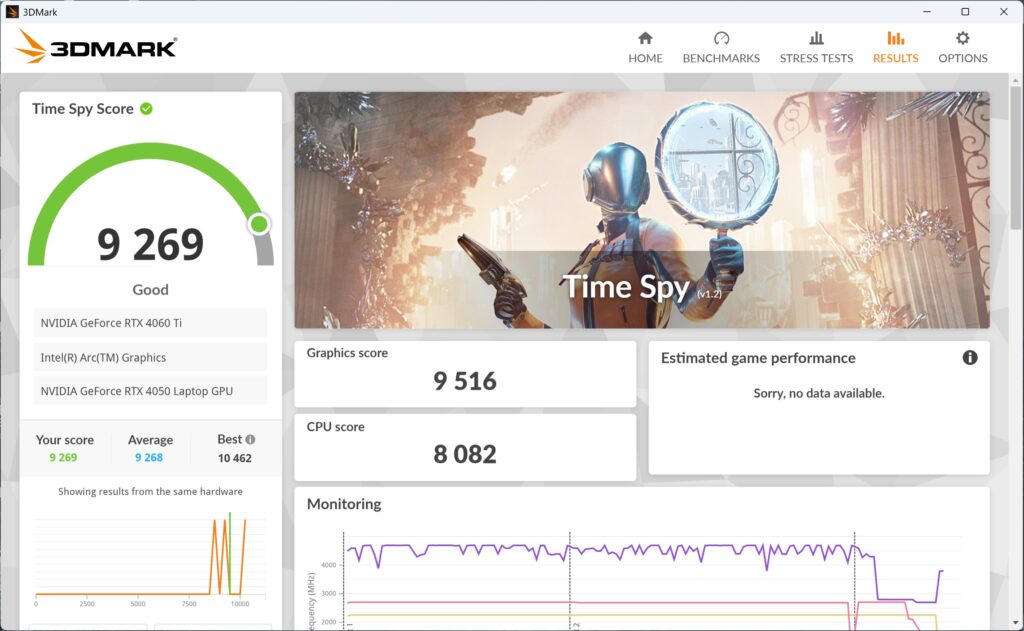
Task: Go to the Home section
Action: pos(645,39)
